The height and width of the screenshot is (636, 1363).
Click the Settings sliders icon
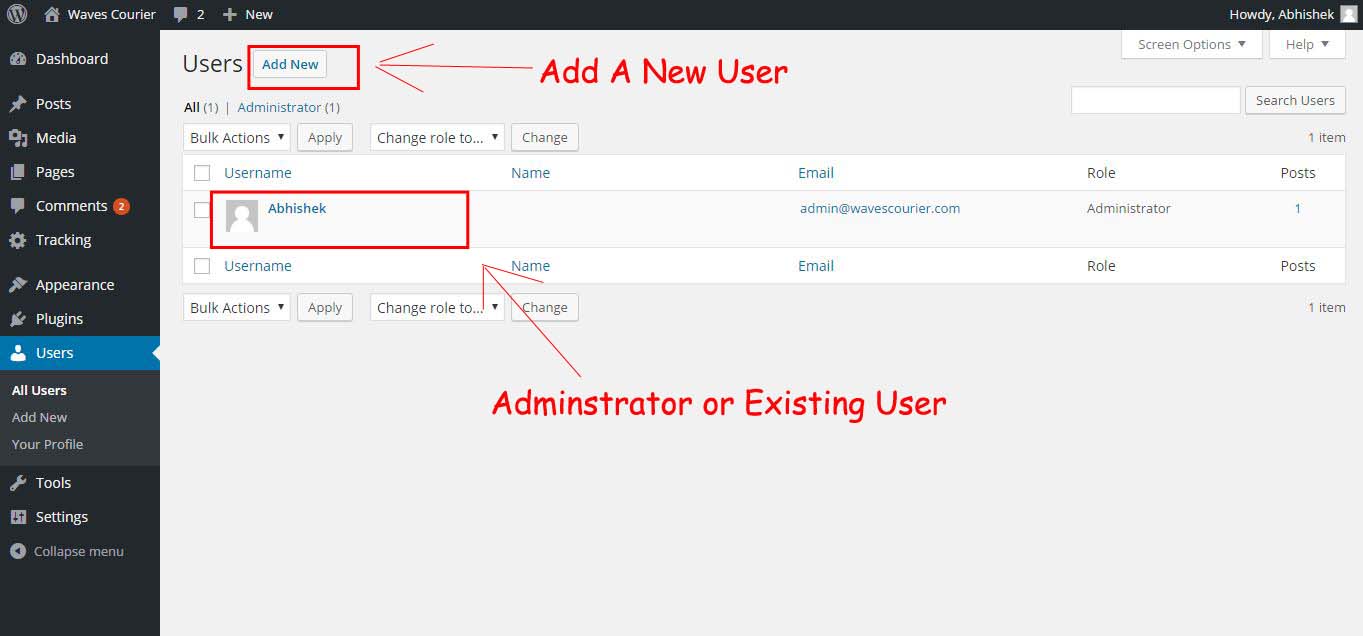(x=18, y=517)
